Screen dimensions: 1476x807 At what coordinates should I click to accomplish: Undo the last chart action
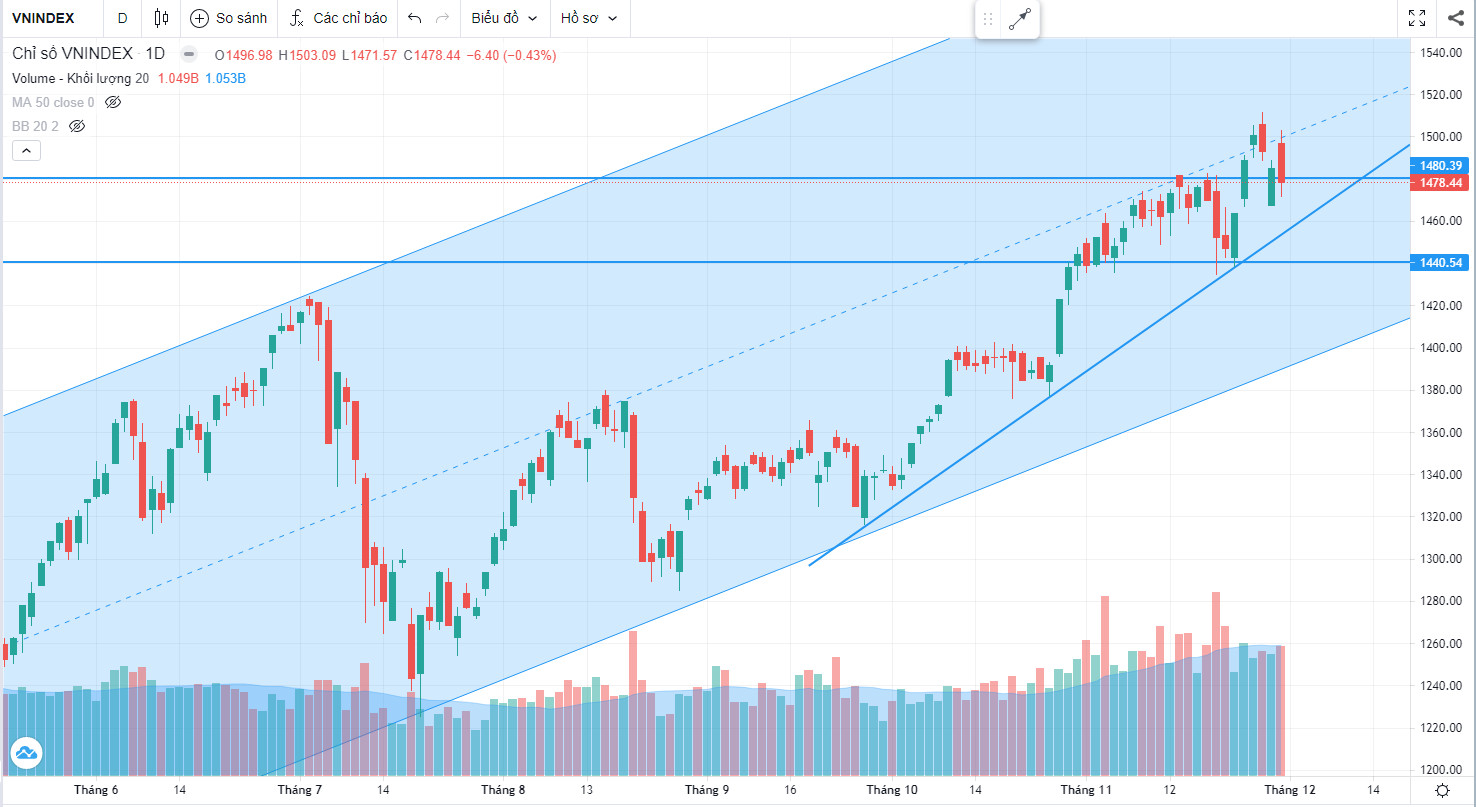pos(415,18)
